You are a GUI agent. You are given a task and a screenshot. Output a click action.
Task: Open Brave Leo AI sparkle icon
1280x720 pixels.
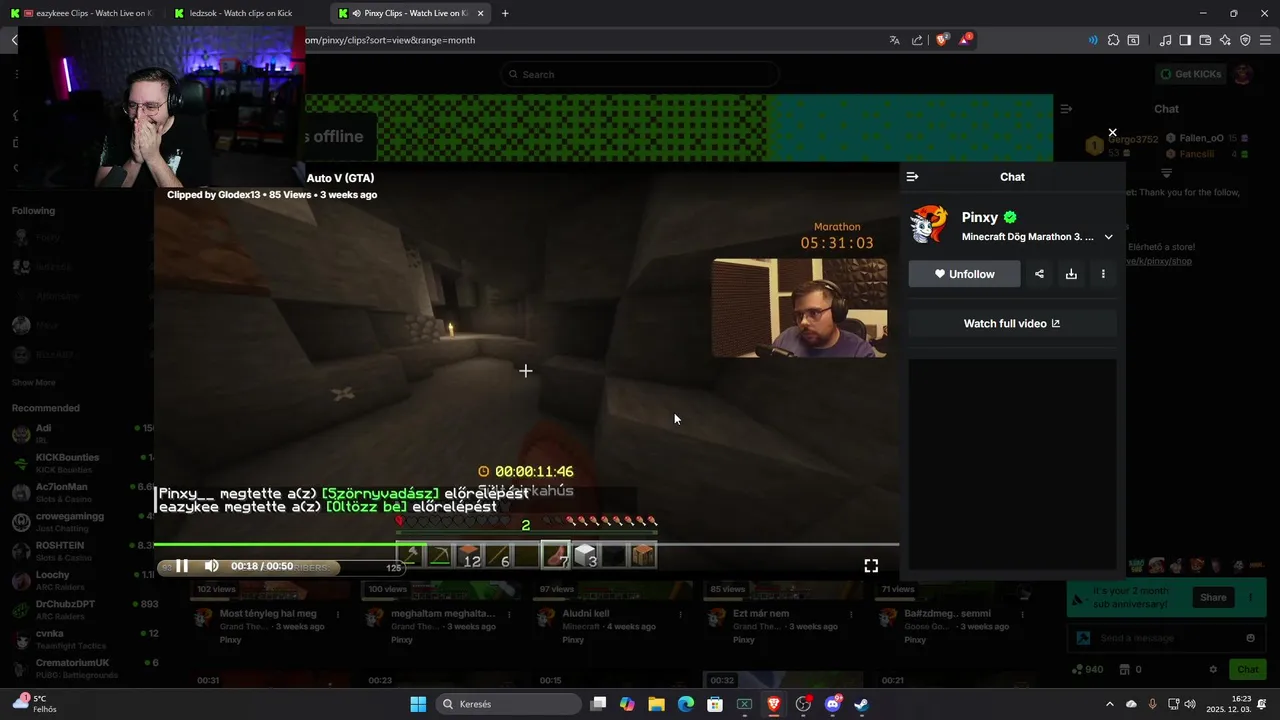click(1225, 40)
